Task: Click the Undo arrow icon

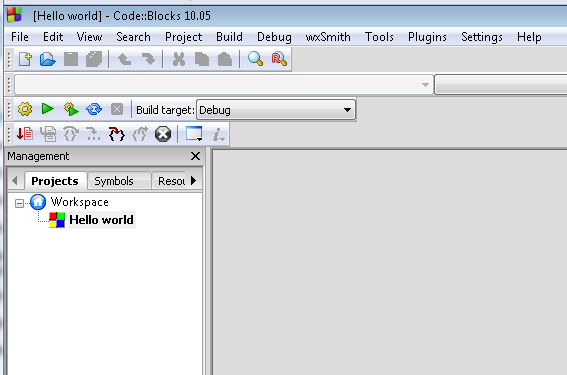Action: [125, 59]
